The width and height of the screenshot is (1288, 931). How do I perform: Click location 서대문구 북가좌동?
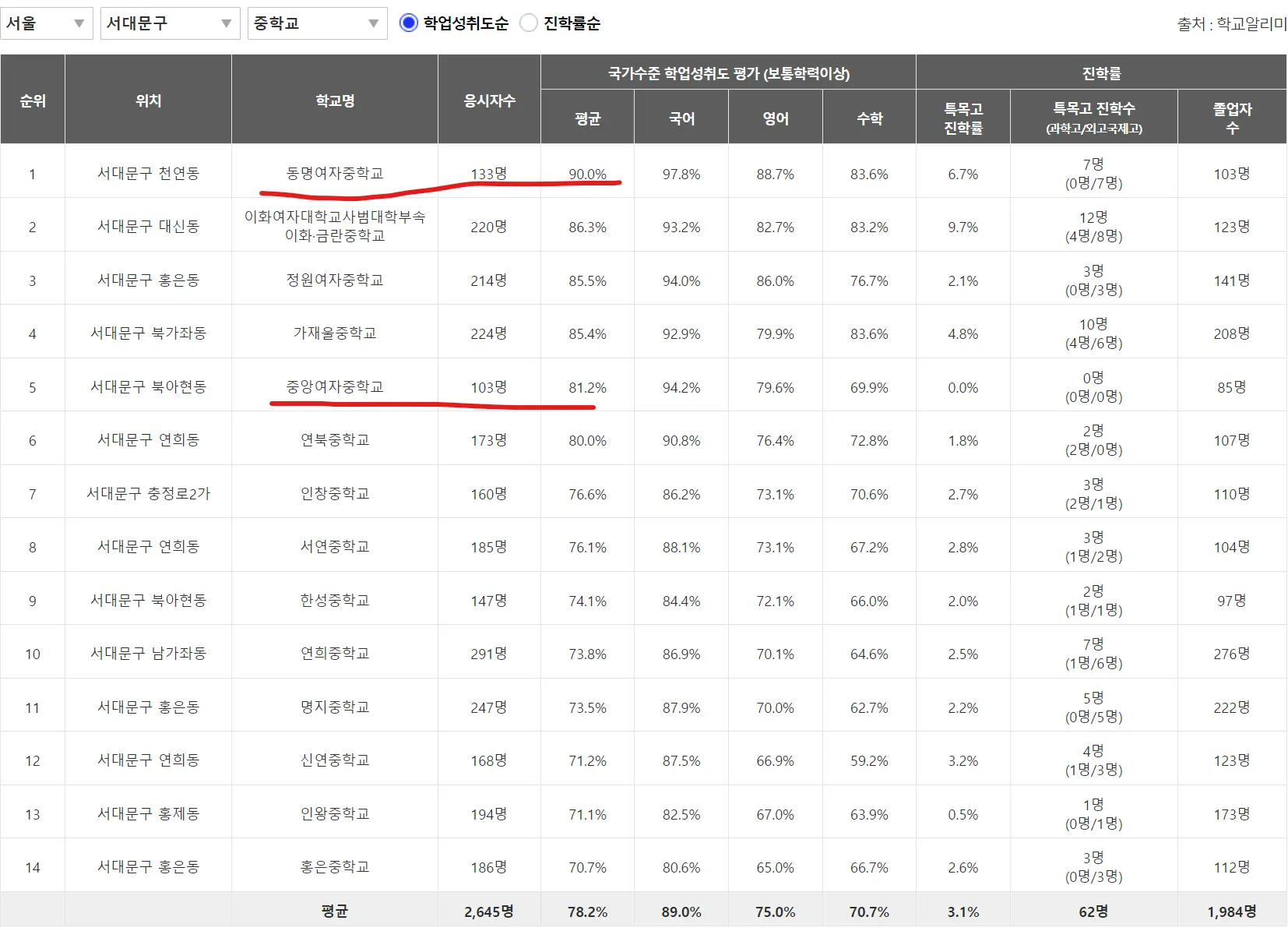pyautogui.click(x=148, y=333)
